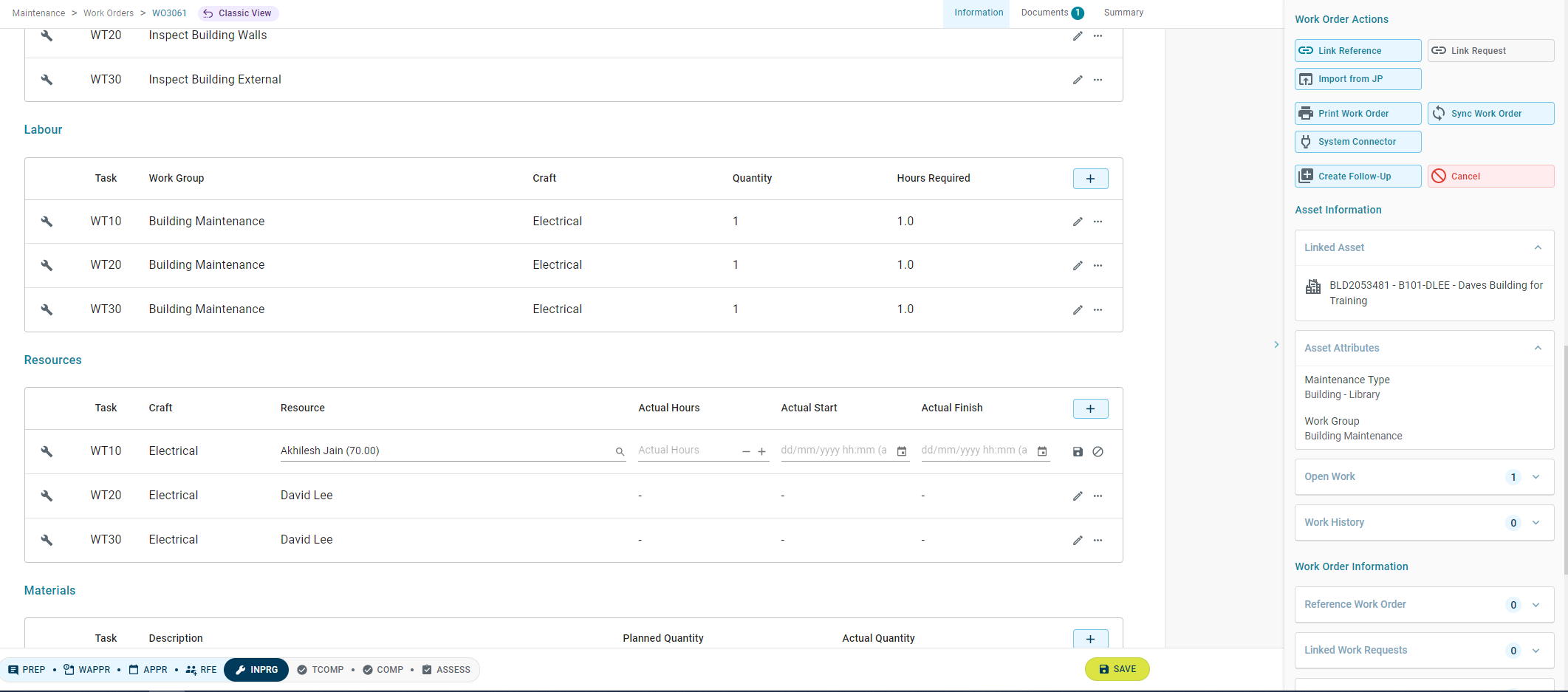Viewport: 1568px width, 692px height.
Task: Open the Actual Start calendar picker
Action: 902,451
